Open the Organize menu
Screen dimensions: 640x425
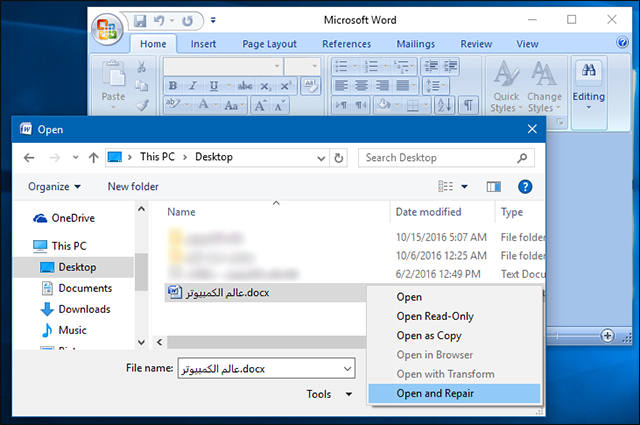[54, 187]
